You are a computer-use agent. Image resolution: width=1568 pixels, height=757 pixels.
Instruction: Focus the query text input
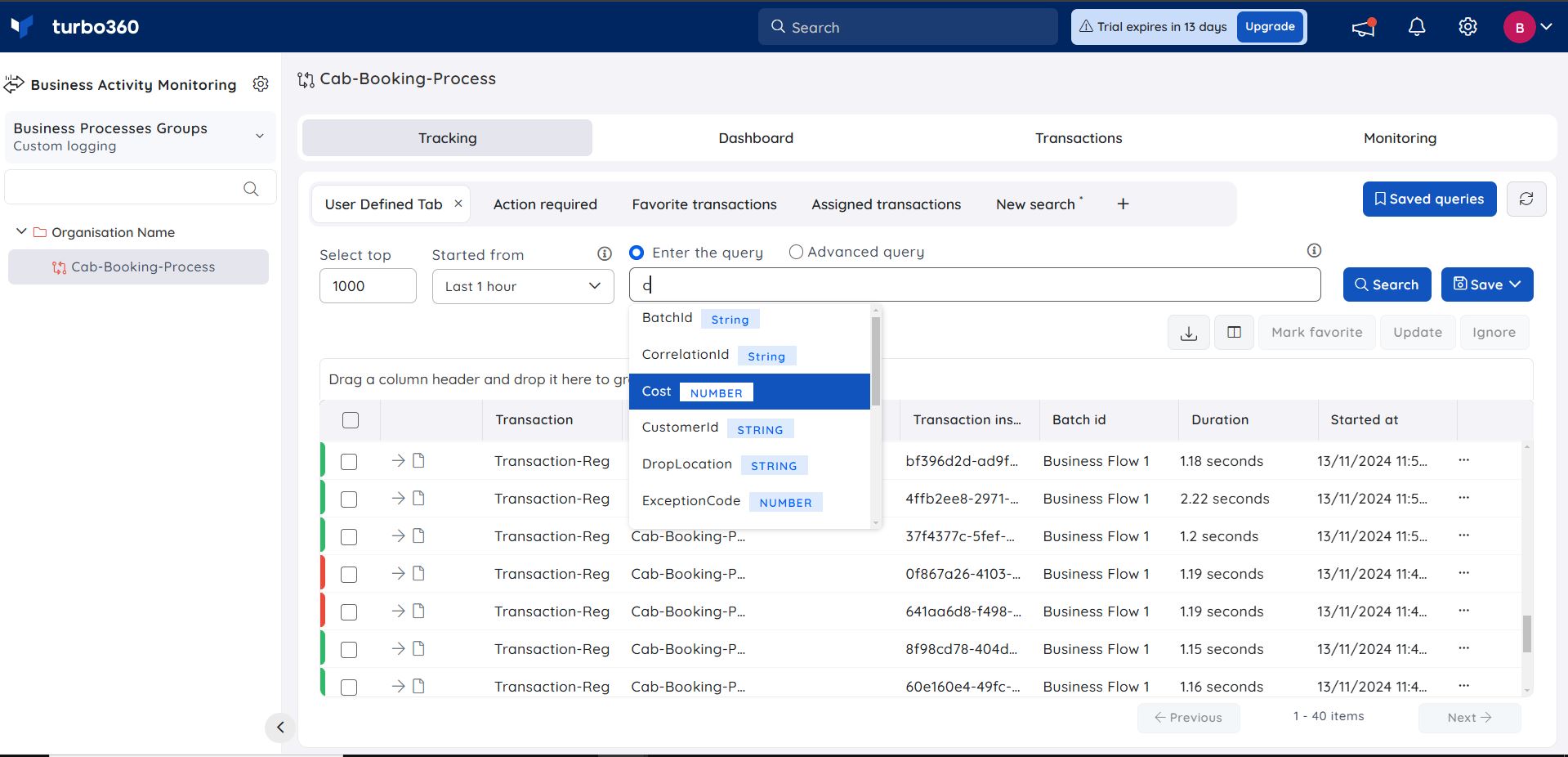click(975, 284)
